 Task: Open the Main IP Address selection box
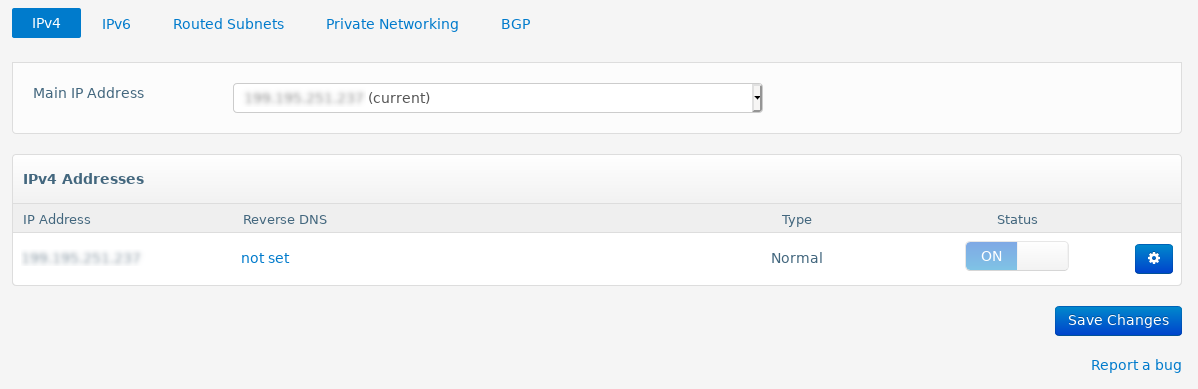(497, 98)
